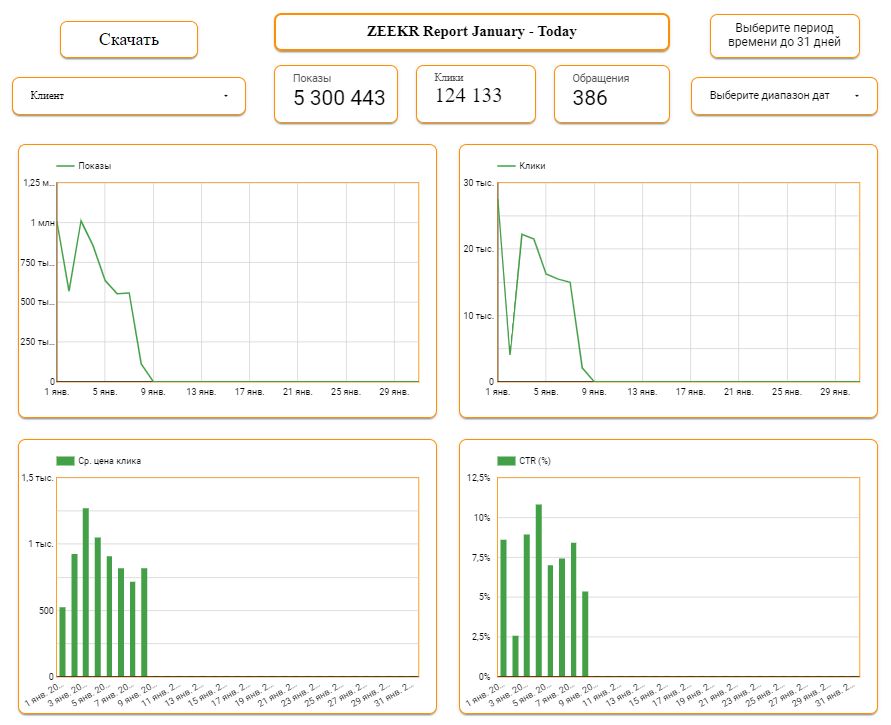Screen dimensions: 891x725
Task: Click the 29 янв. label under Показы chart
Action: click(x=394, y=392)
